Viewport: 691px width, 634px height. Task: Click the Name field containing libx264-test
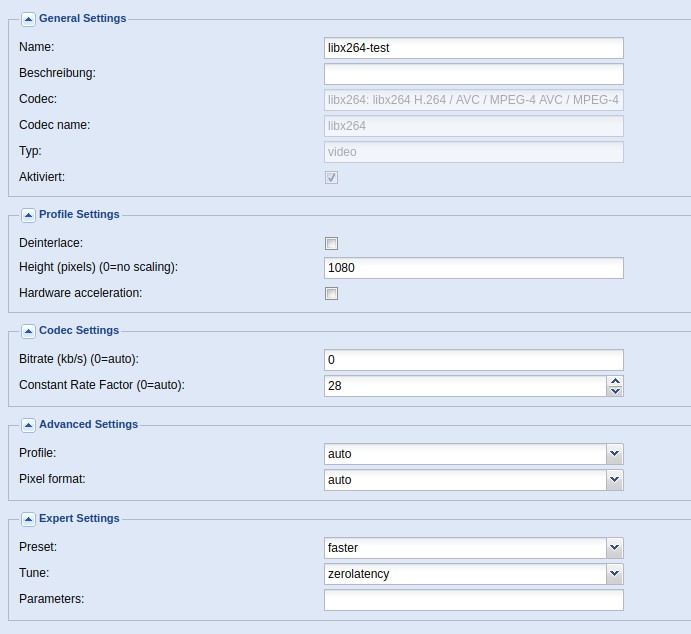(474, 48)
